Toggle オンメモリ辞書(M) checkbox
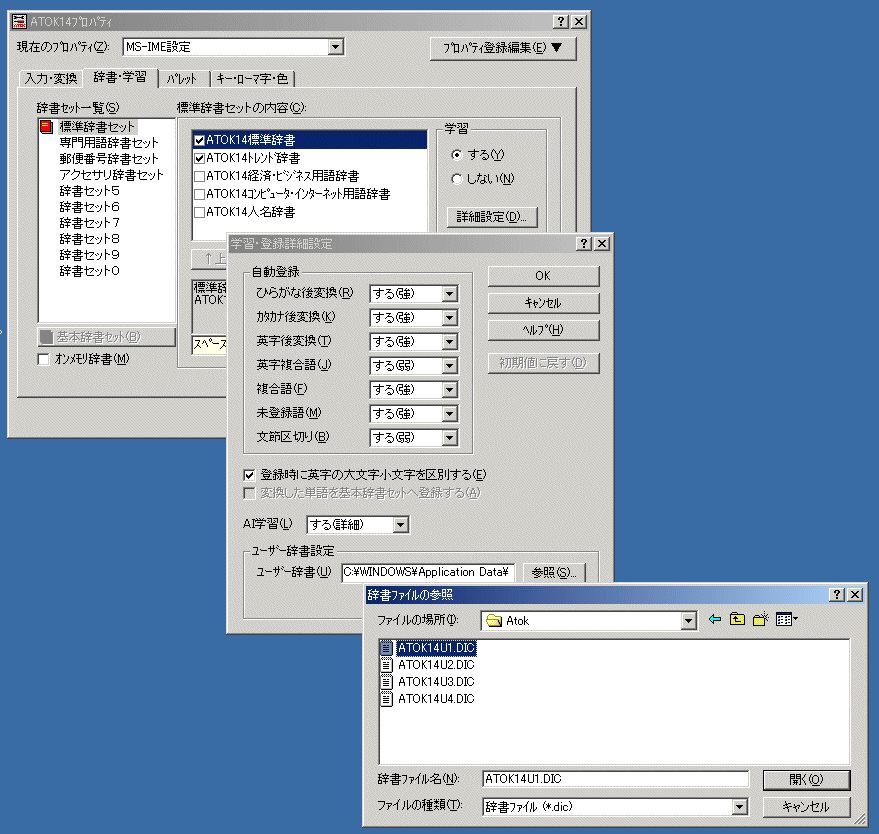Image resolution: width=879 pixels, height=834 pixels. point(44,359)
